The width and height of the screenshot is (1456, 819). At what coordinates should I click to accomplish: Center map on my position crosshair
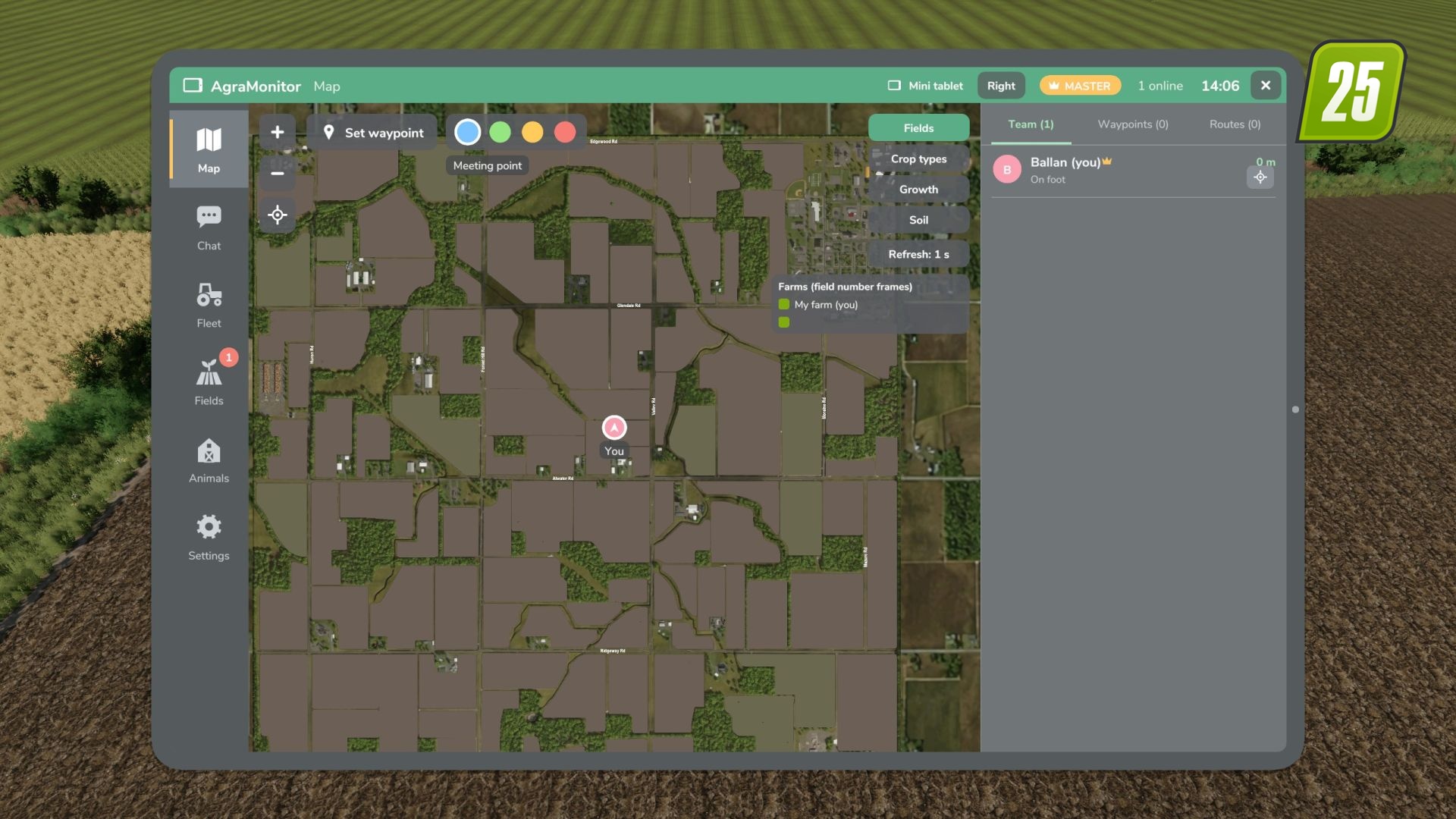[278, 215]
